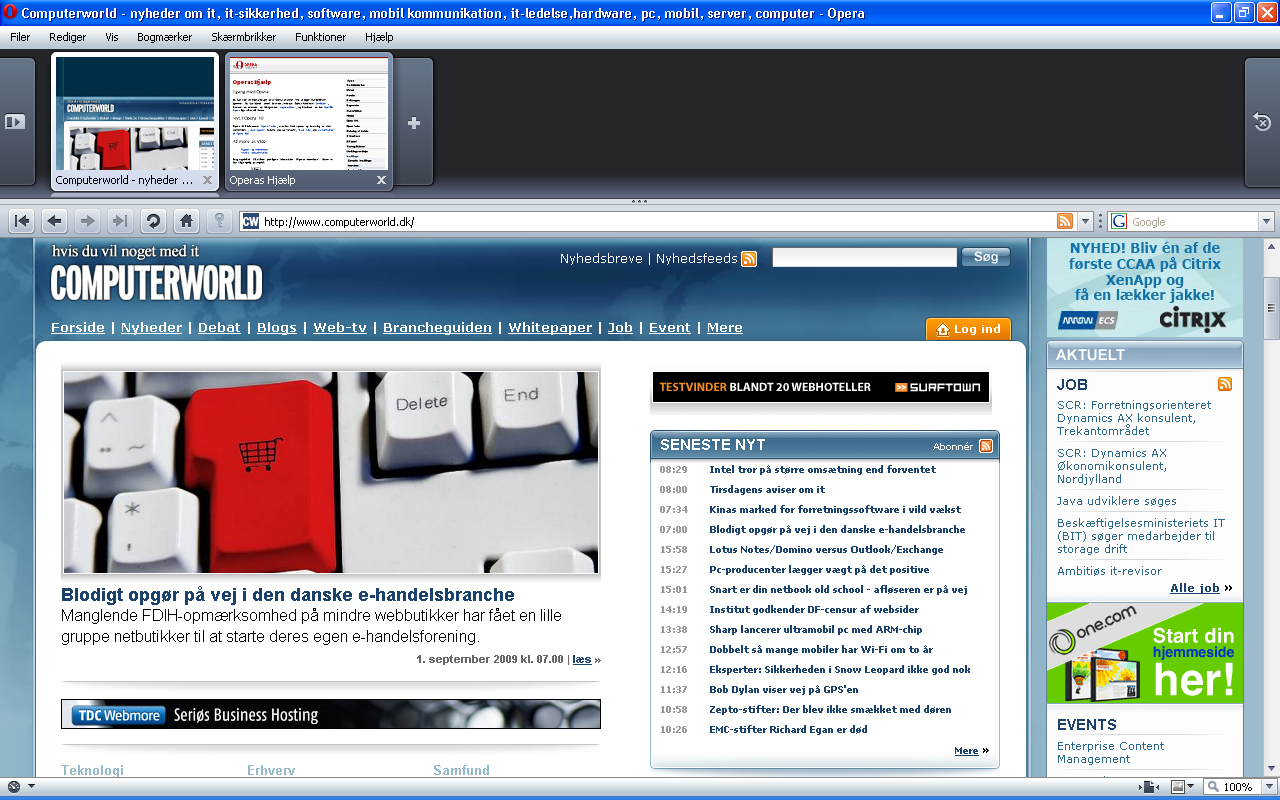Click the Søg button
Viewport: 1280px width, 800px height.
pos(986,257)
